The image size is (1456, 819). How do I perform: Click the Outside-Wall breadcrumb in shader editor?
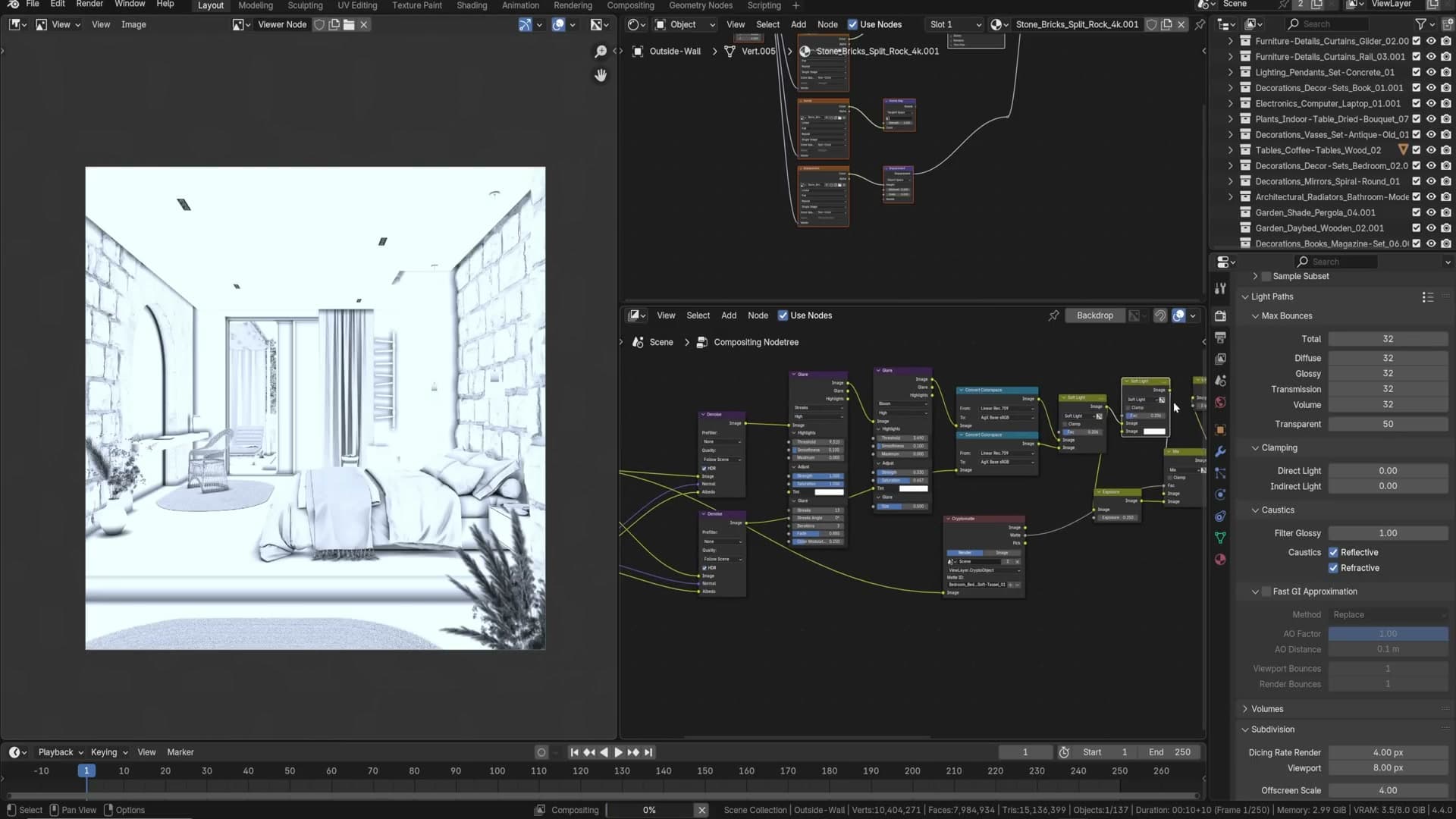pos(675,52)
